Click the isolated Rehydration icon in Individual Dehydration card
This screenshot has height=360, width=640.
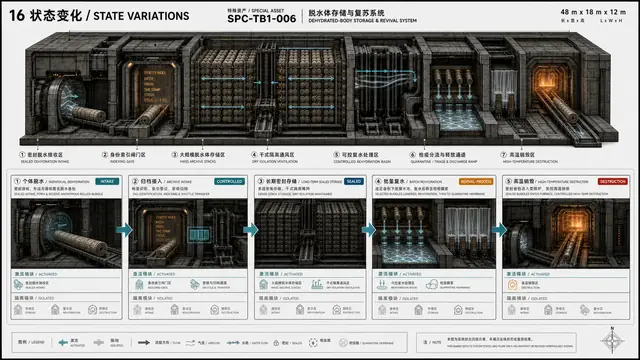tap(56, 310)
